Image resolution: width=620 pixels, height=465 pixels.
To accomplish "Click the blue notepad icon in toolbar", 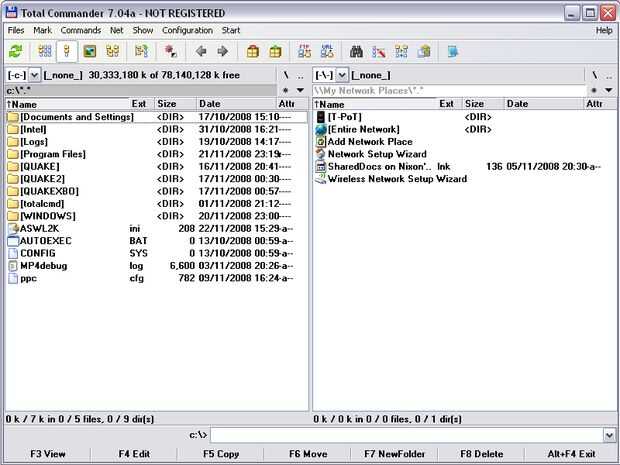I will tap(453, 51).
